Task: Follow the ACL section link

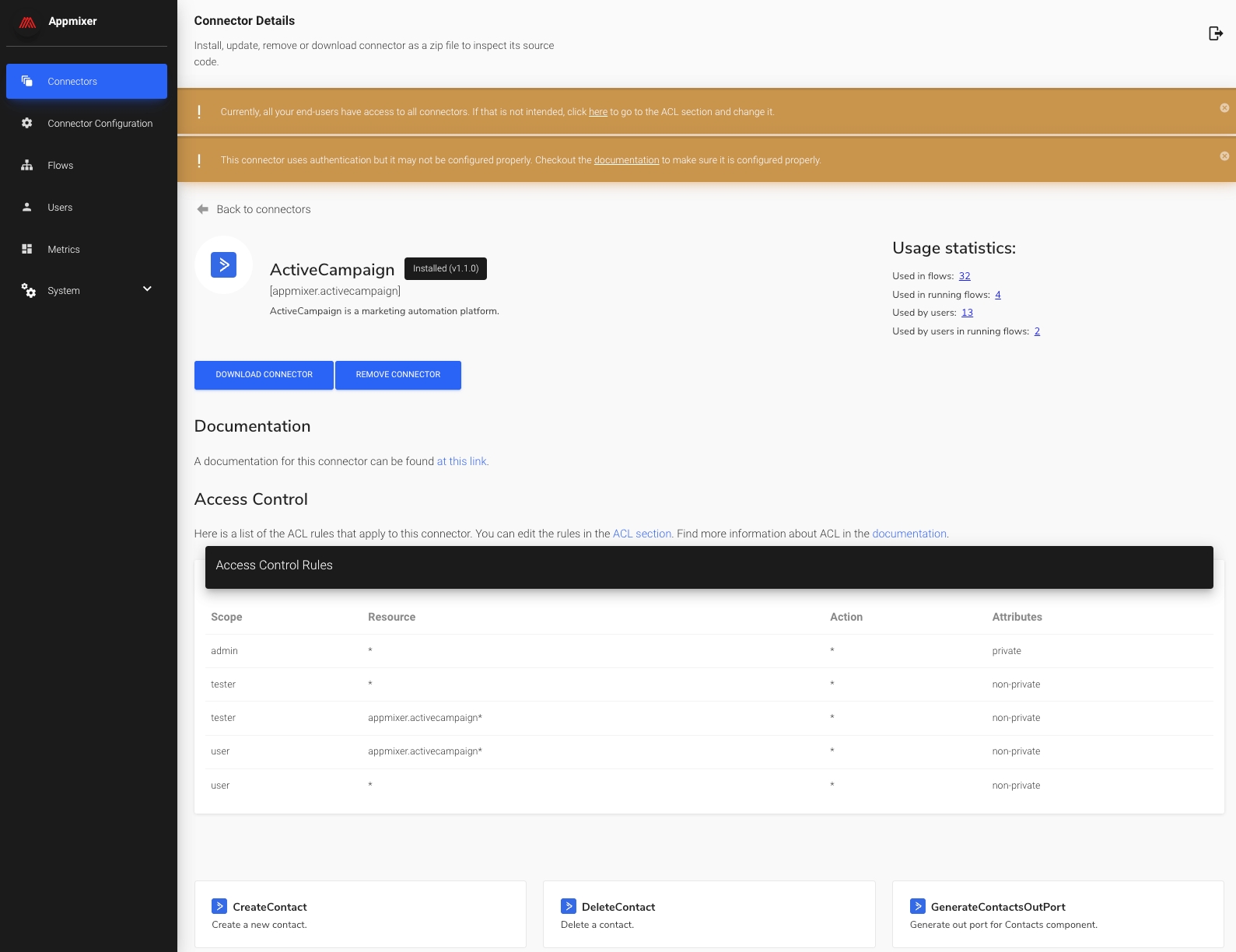Action: (x=642, y=534)
